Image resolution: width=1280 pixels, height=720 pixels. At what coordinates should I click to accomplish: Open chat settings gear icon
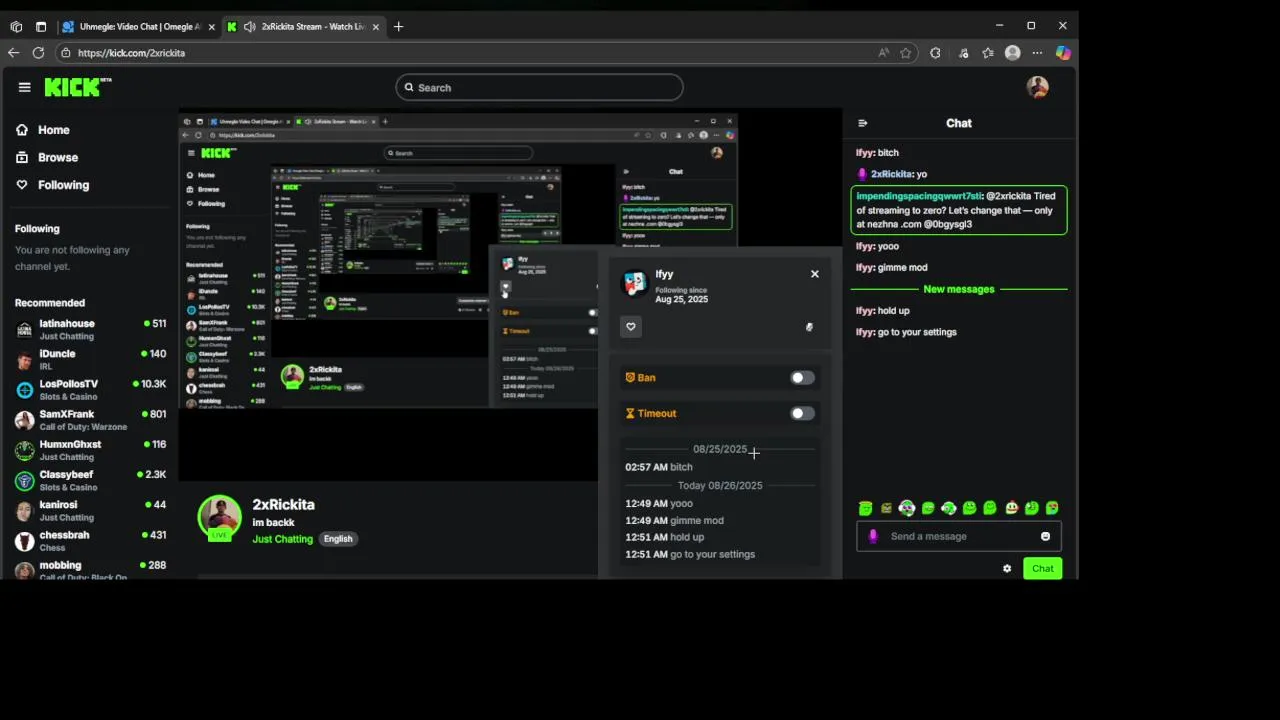[x=1007, y=569]
